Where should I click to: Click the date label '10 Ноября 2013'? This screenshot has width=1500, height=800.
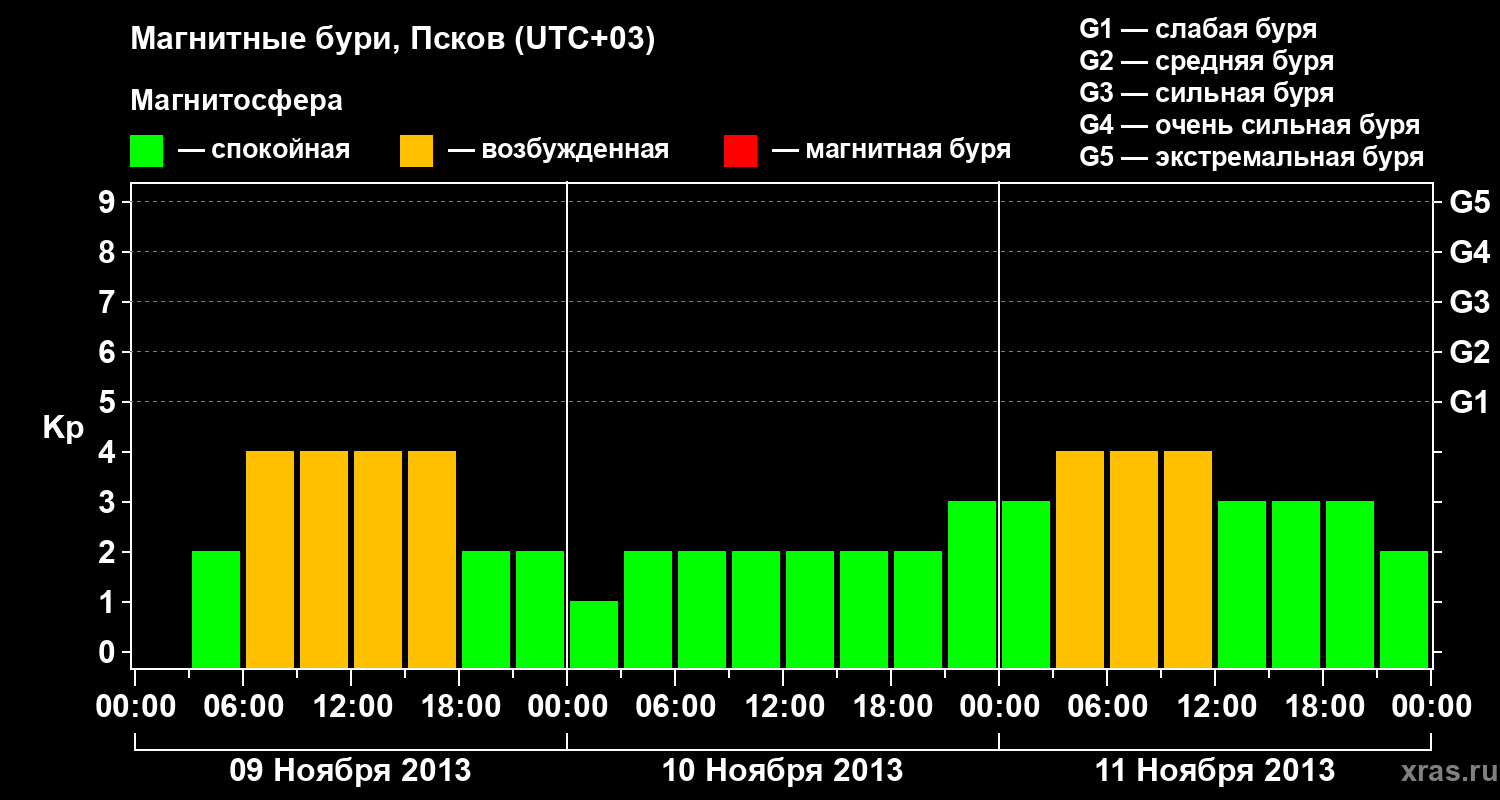click(783, 771)
